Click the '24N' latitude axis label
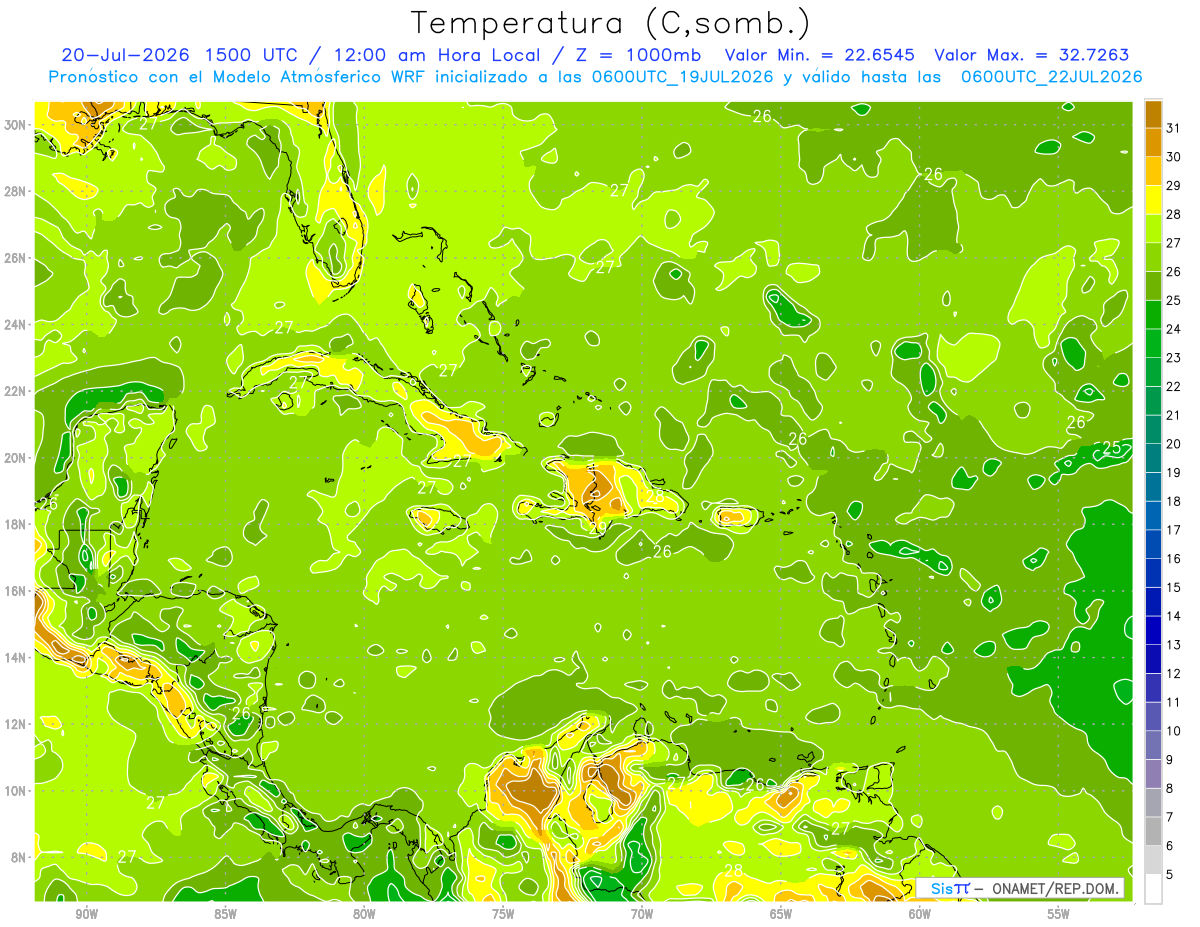Image resolution: width=1200 pixels, height=927 pixels. click(17, 324)
